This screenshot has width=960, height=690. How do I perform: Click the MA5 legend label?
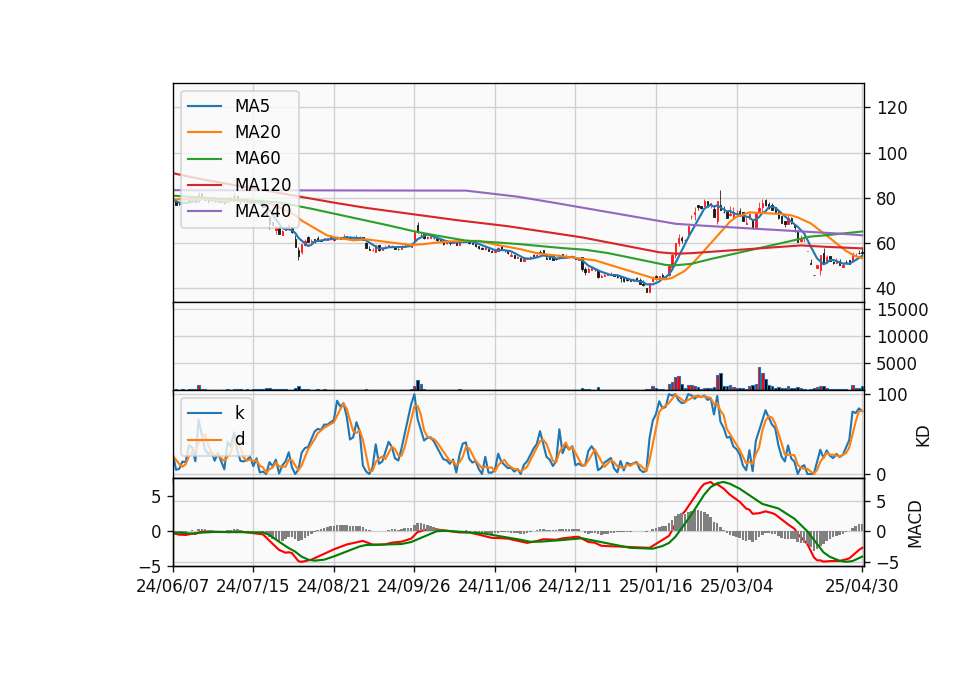pyautogui.click(x=252, y=106)
